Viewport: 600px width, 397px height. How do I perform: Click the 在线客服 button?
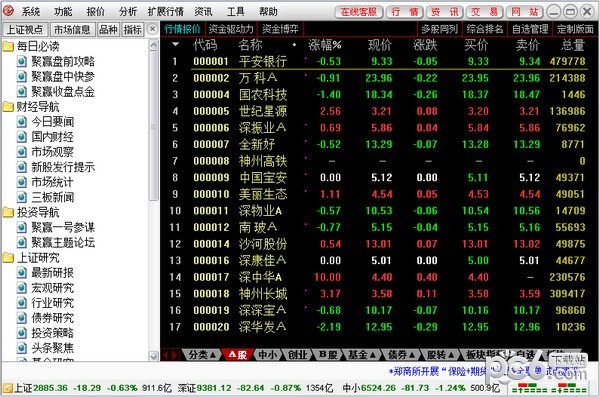tap(359, 12)
